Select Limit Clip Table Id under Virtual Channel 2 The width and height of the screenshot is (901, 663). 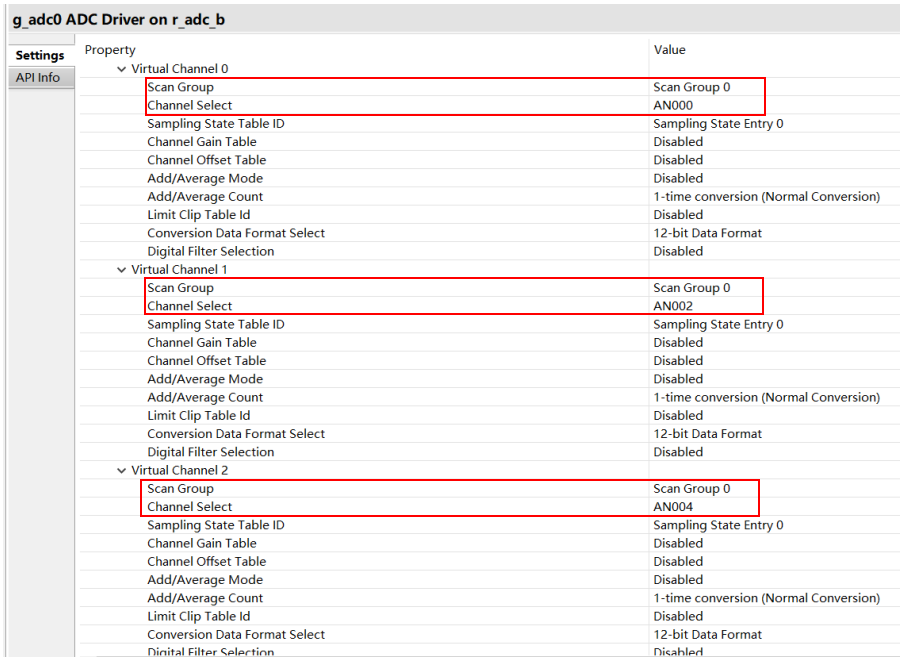pos(198,616)
